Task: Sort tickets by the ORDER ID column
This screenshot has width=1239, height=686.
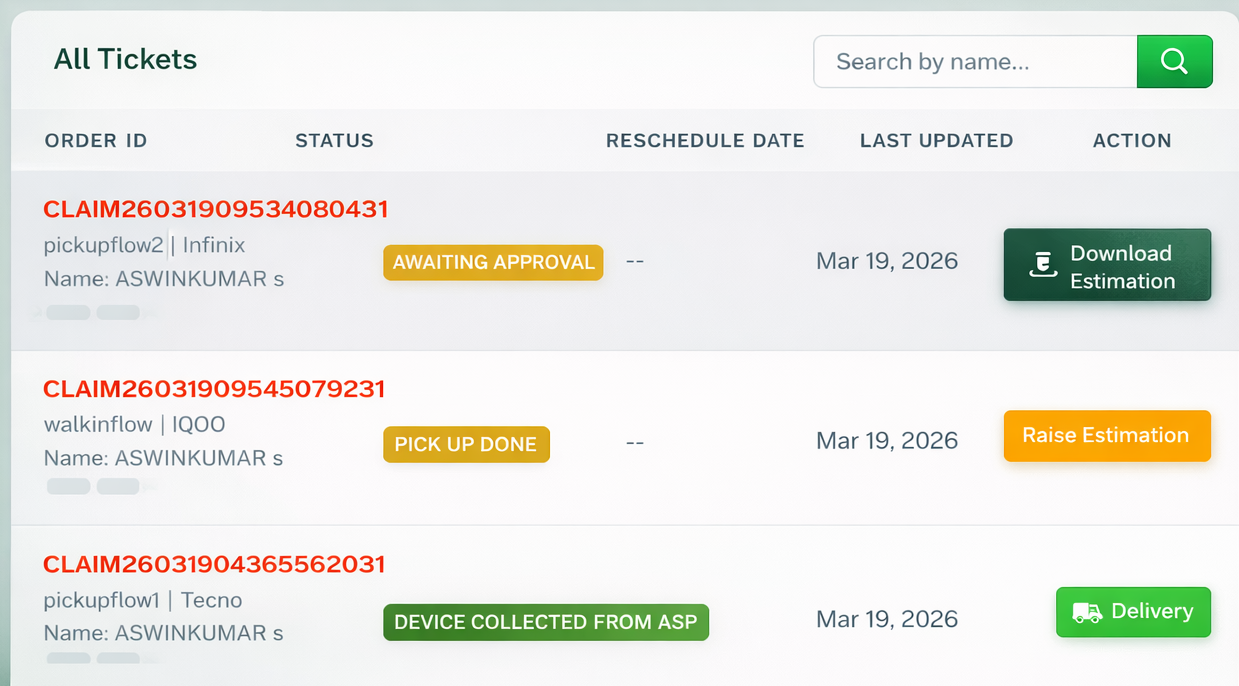Action: [x=95, y=141]
